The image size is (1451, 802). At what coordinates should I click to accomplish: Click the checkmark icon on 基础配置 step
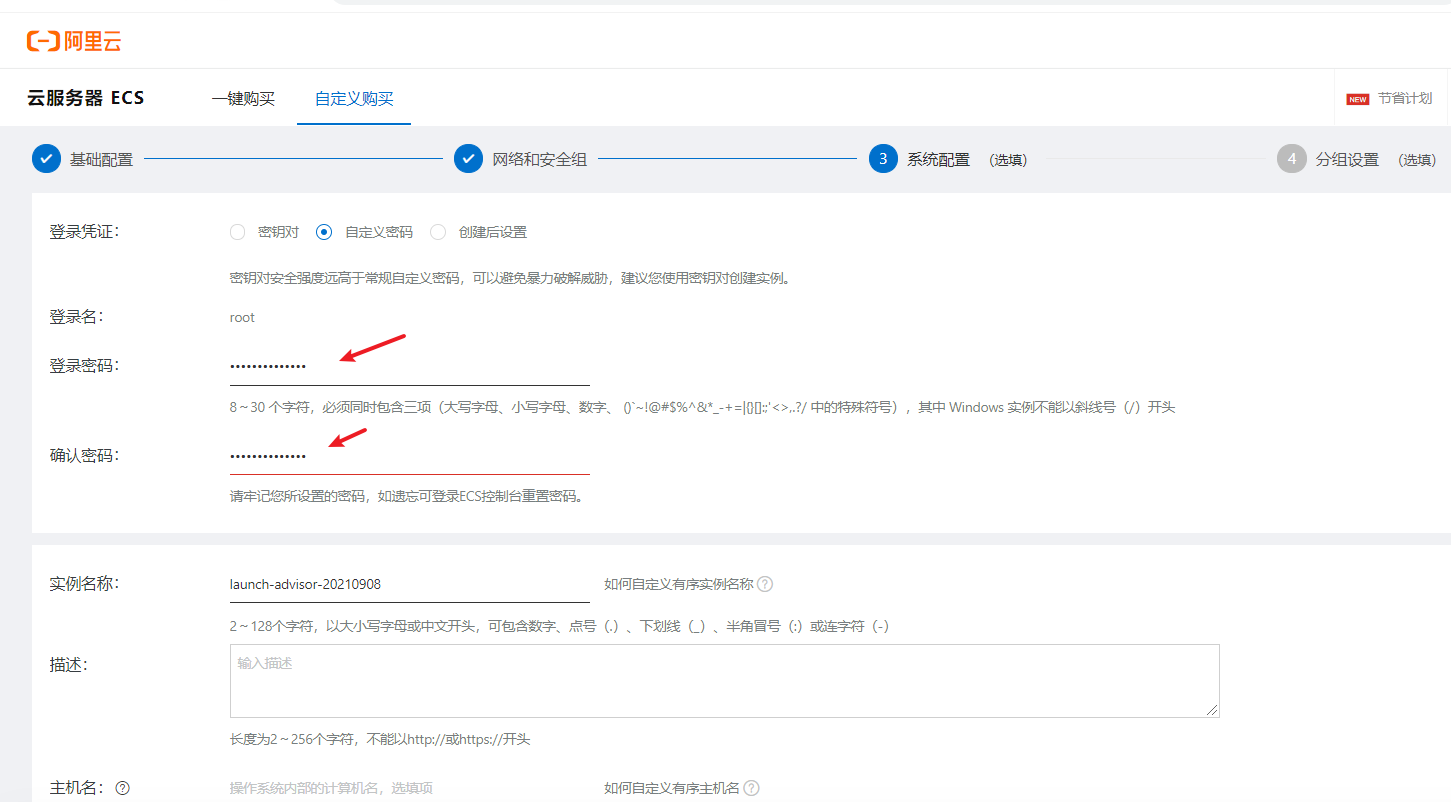46,158
